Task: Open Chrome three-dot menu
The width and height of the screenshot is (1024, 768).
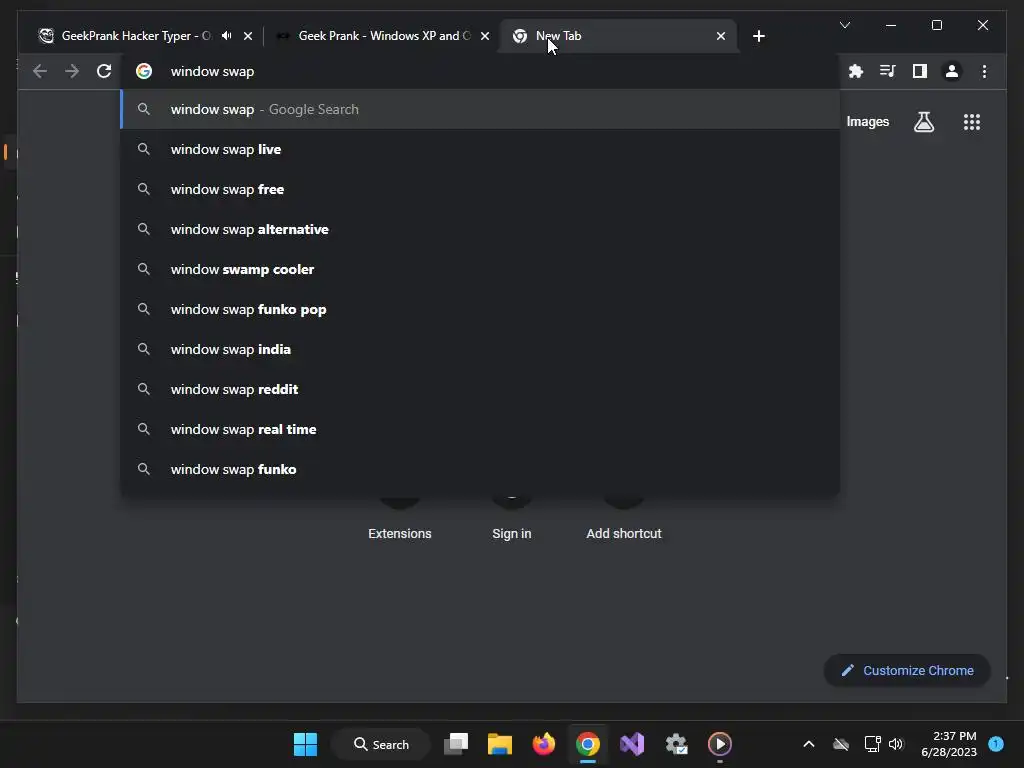Action: pyautogui.click(x=984, y=71)
